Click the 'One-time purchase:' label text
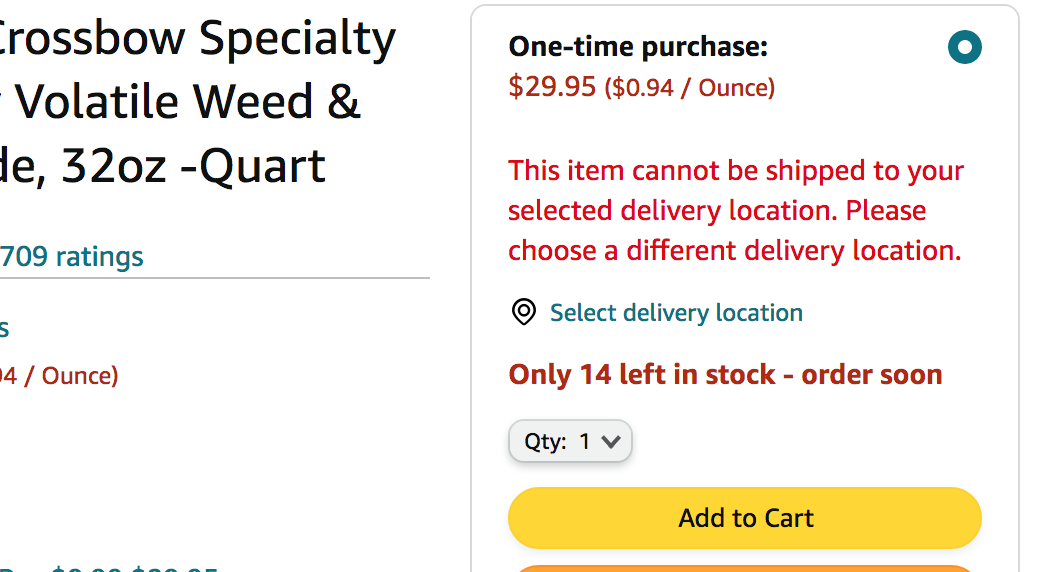1042x572 pixels. tap(638, 47)
